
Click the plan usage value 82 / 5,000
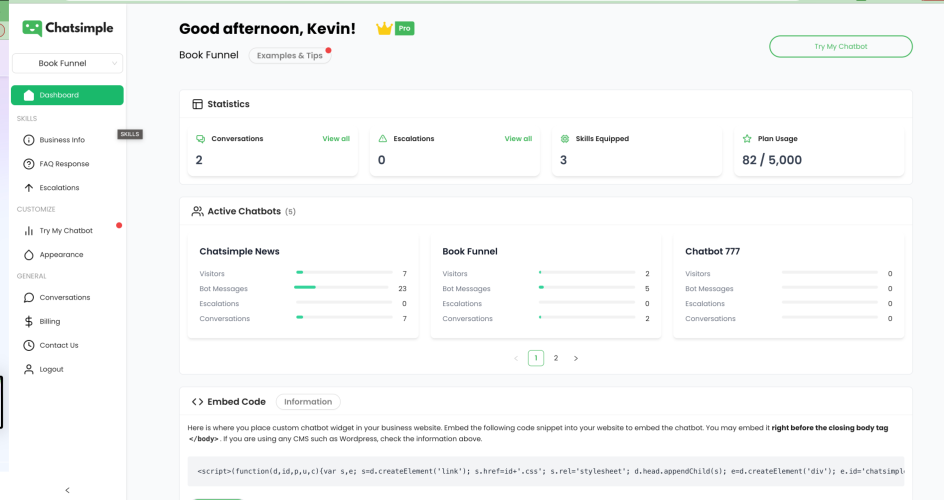click(x=772, y=160)
